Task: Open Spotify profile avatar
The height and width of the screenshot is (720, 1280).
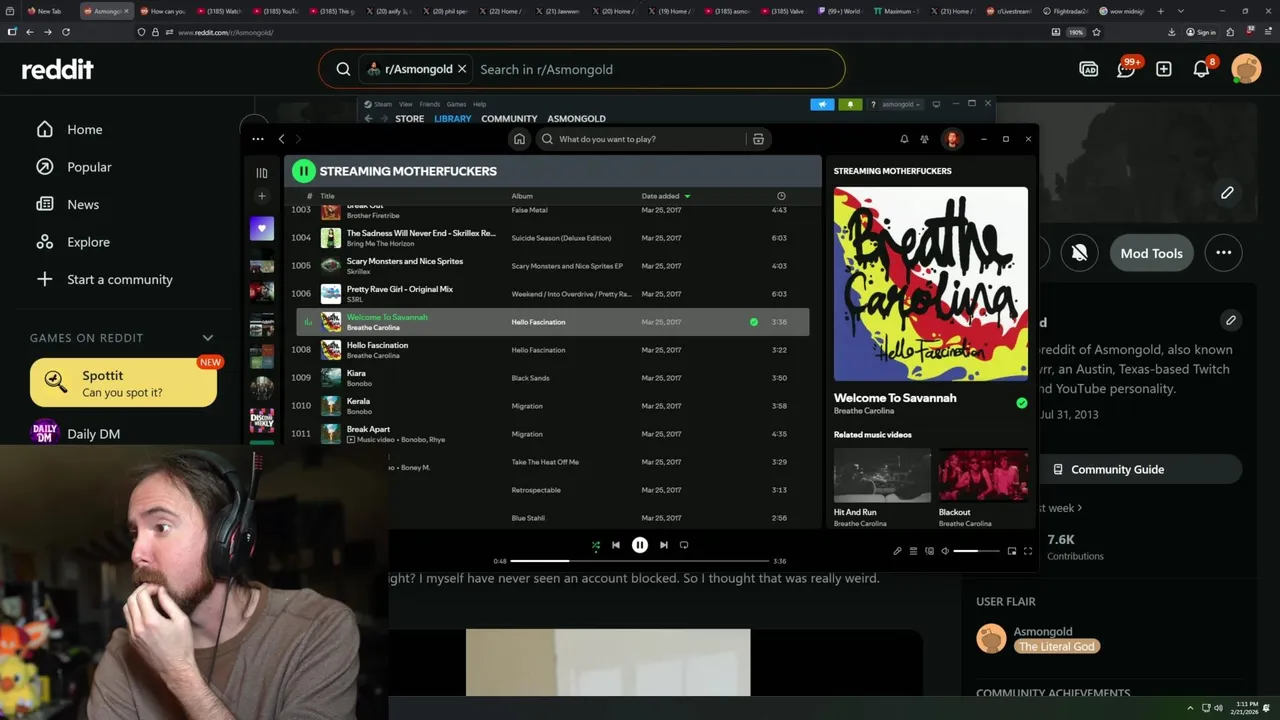Action: (952, 139)
